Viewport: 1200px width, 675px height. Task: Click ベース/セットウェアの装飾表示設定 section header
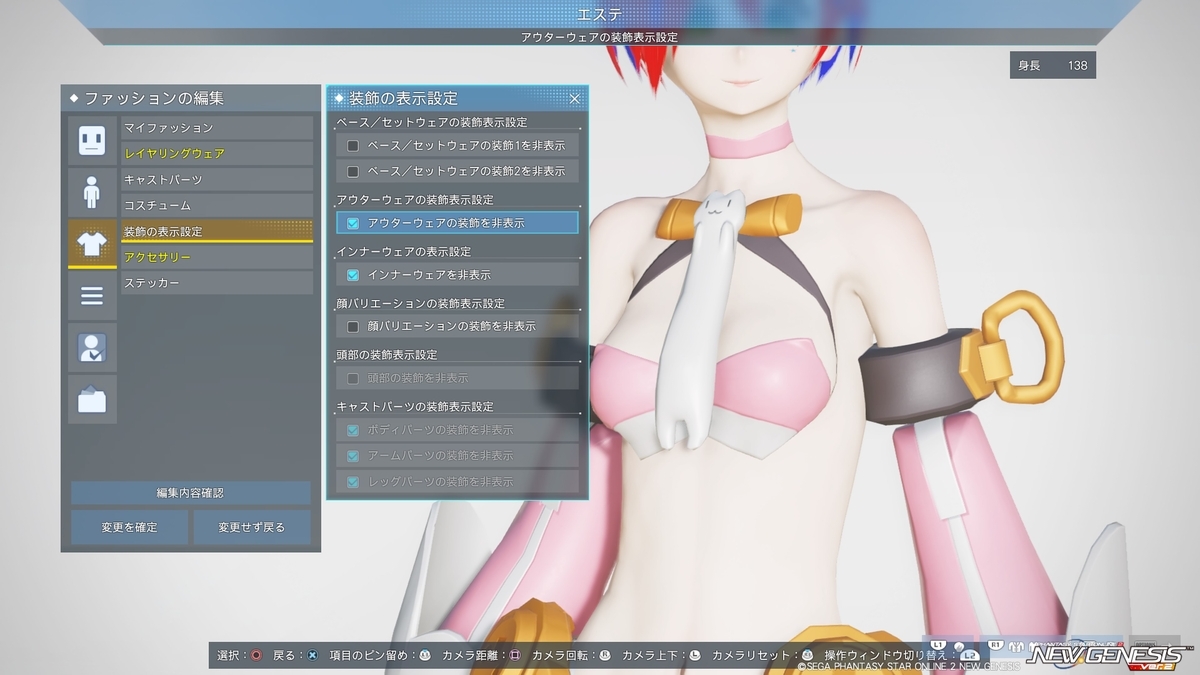click(x=432, y=123)
